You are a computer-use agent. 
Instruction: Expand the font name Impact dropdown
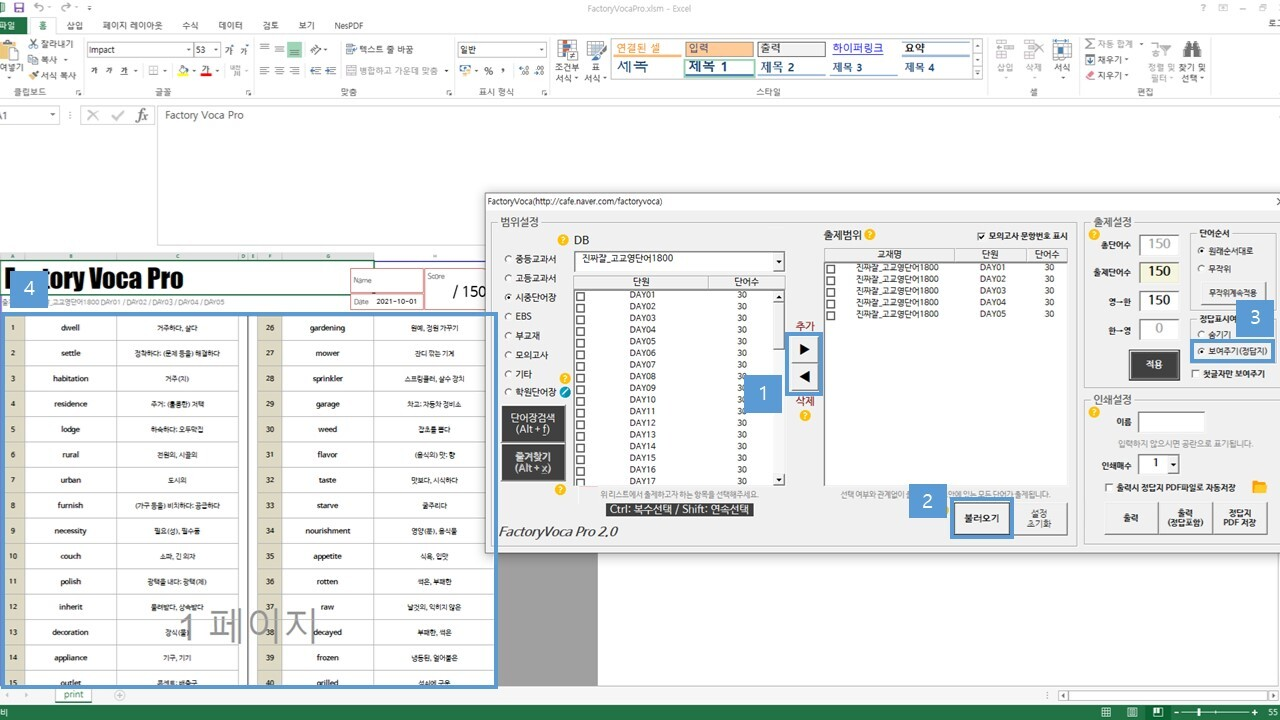point(188,50)
